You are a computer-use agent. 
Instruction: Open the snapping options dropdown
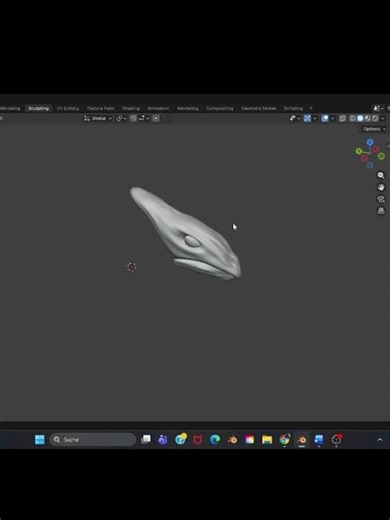144,118
